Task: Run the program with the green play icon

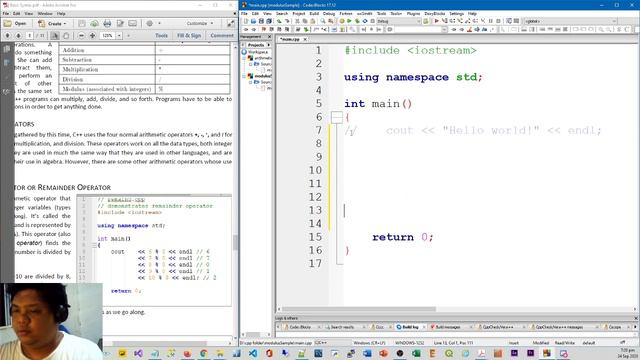Action: (349, 21)
